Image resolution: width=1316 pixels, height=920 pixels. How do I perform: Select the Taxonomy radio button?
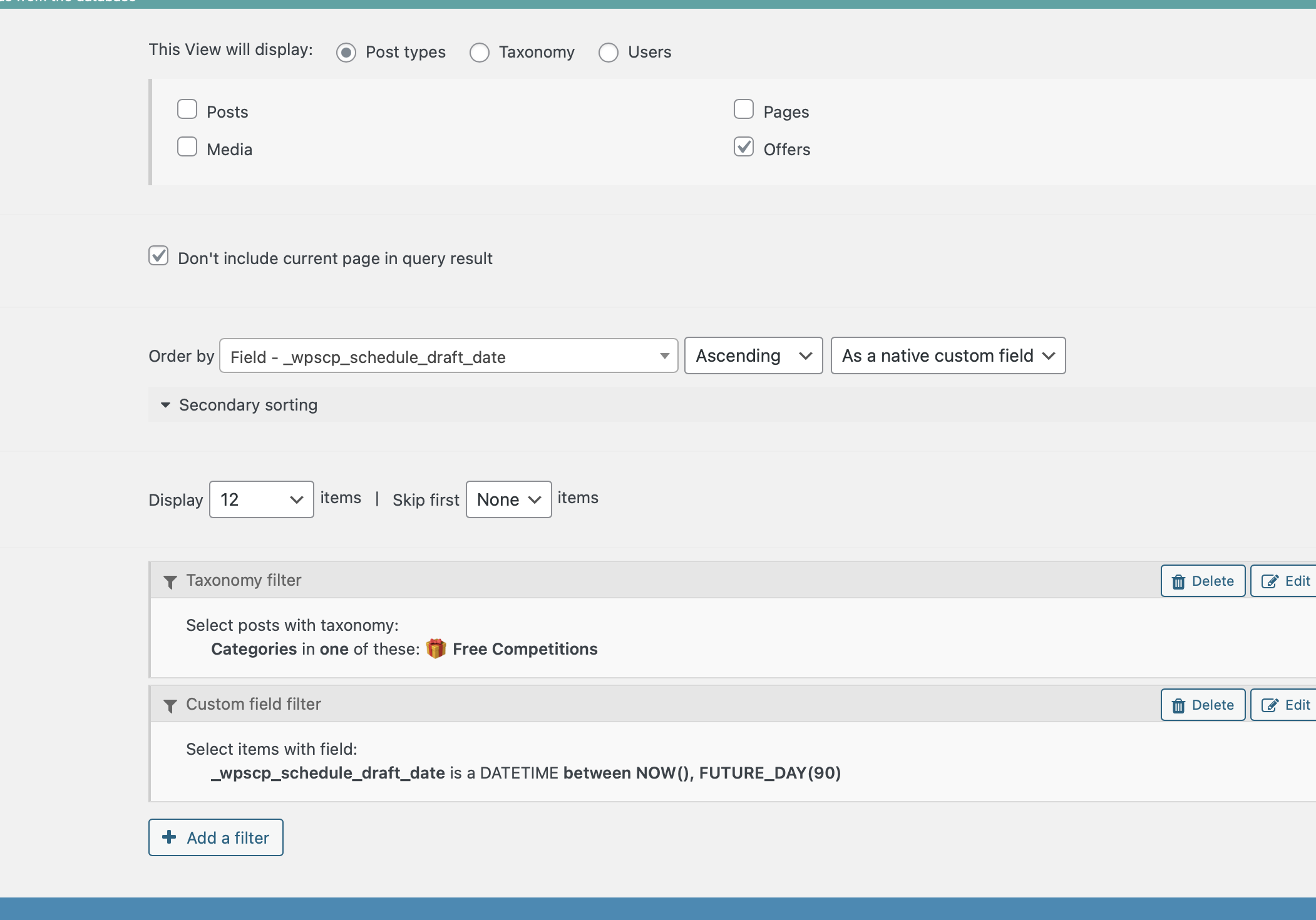(x=480, y=53)
